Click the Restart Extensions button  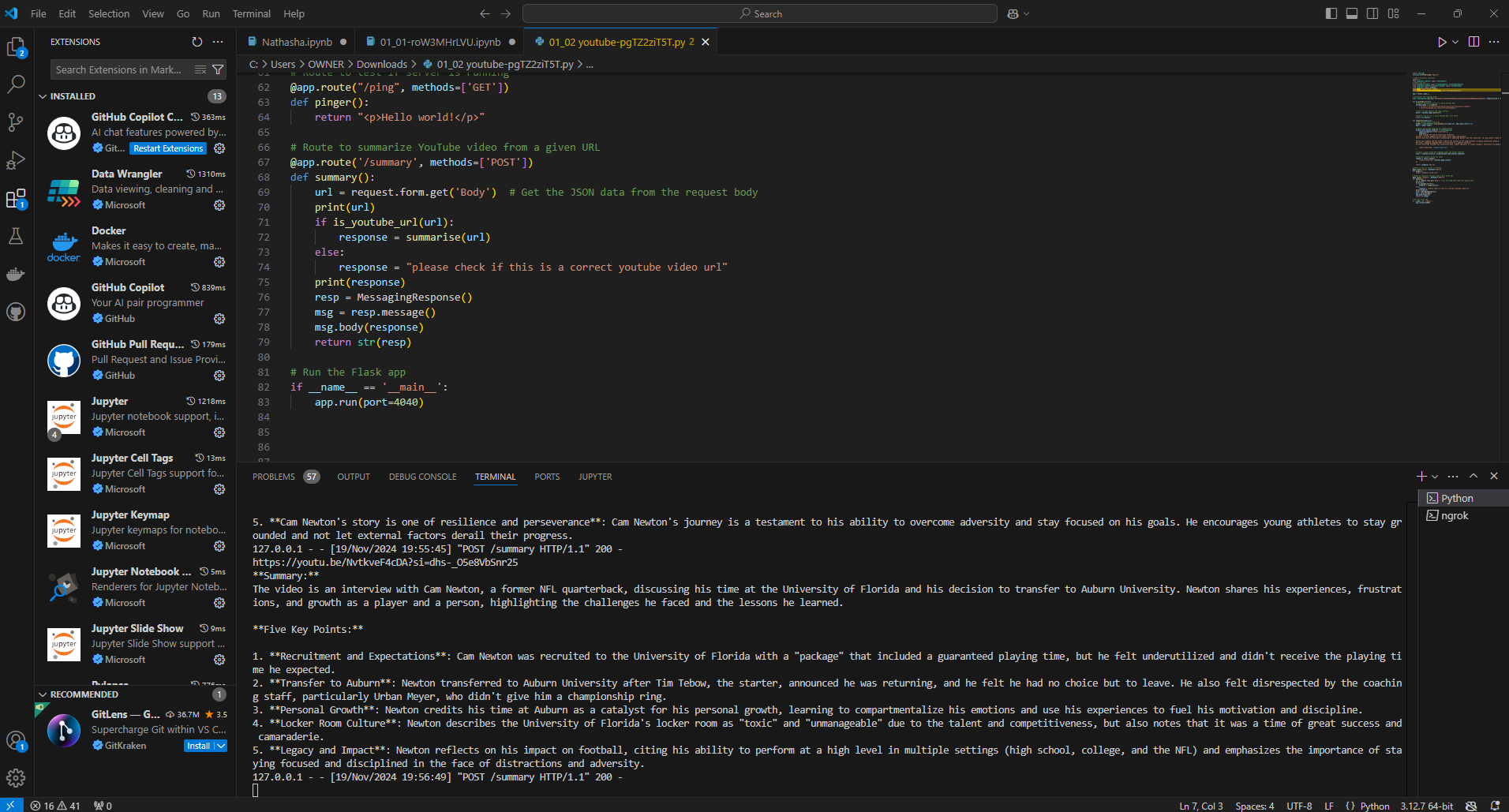(x=168, y=148)
